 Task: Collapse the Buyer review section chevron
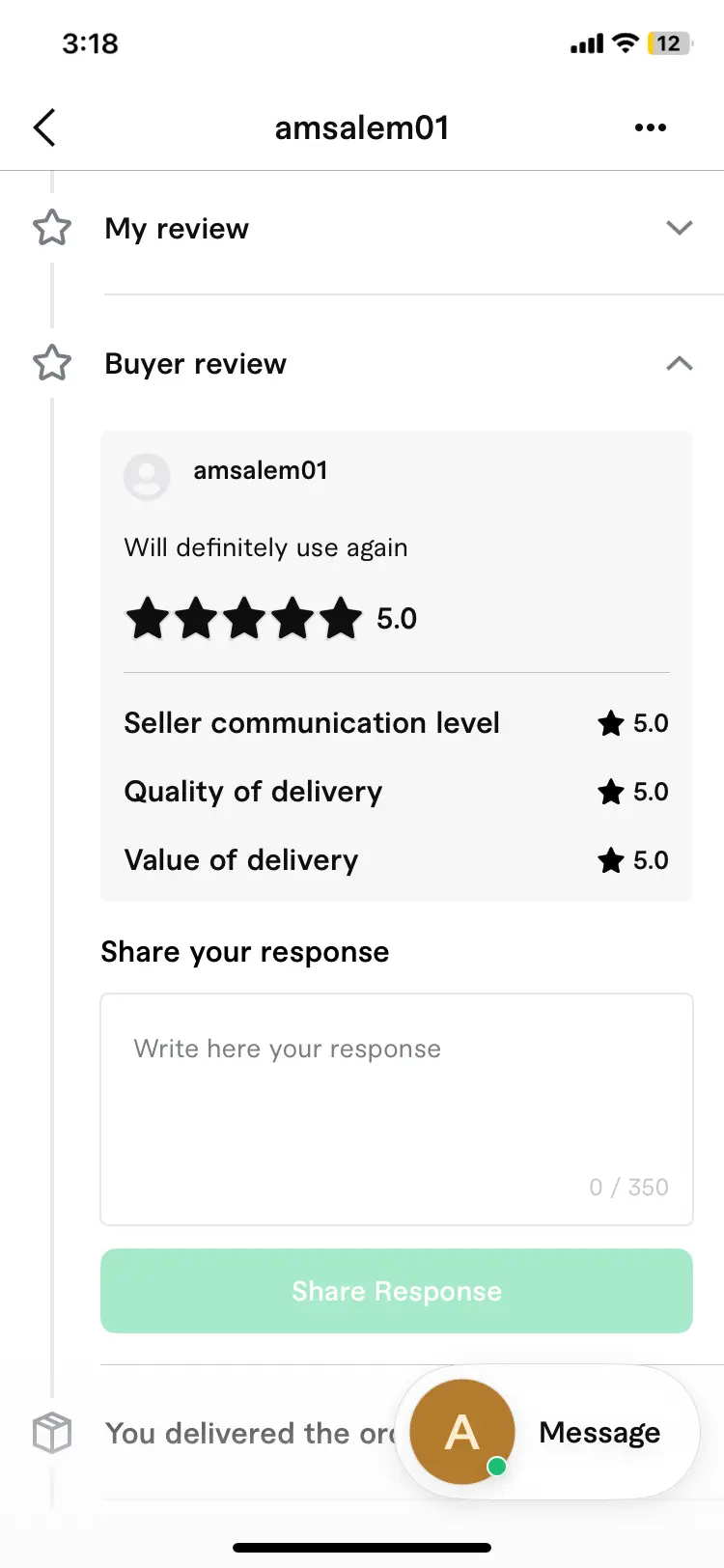[680, 364]
